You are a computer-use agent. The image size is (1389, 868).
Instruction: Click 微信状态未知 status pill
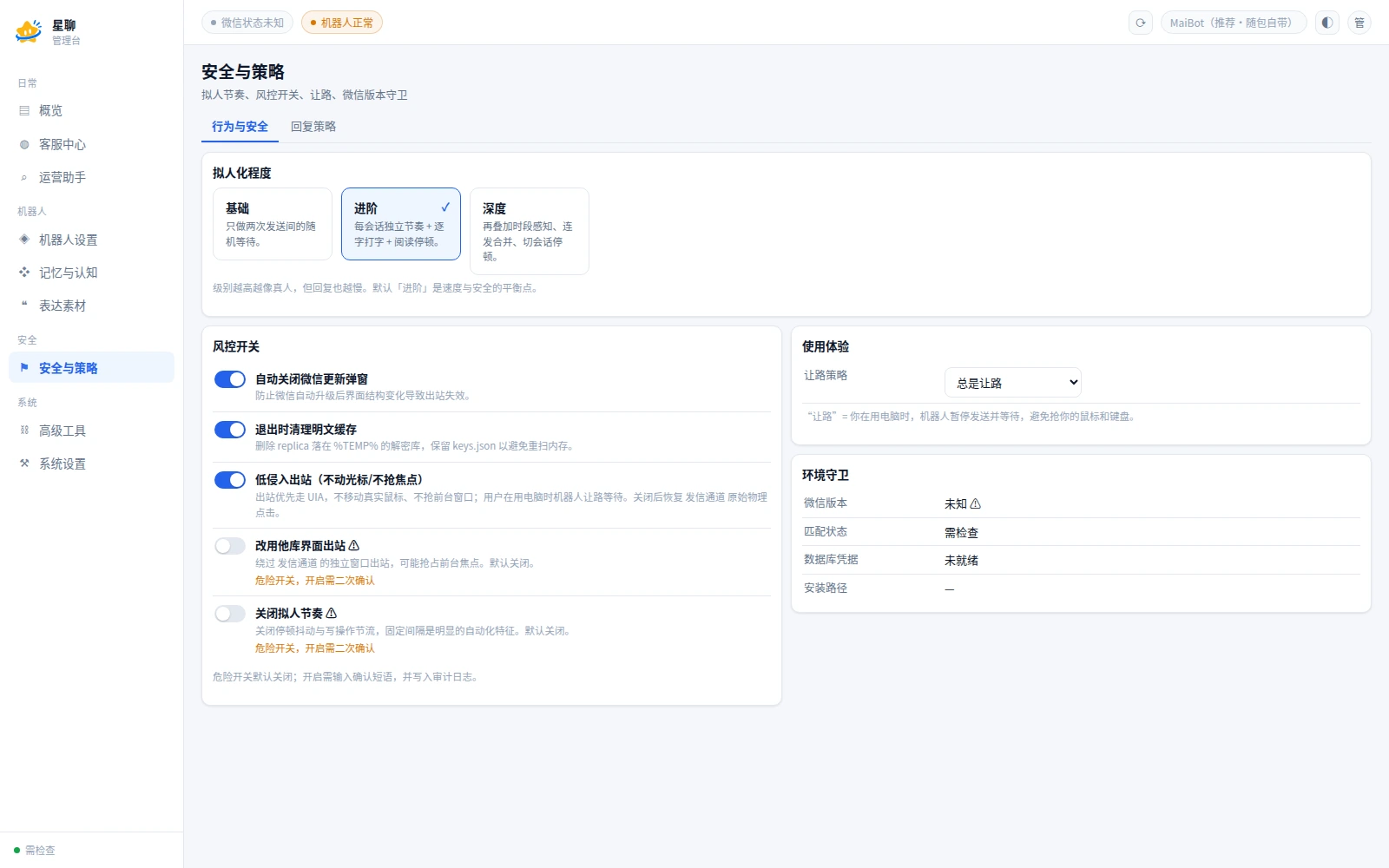point(247,23)
